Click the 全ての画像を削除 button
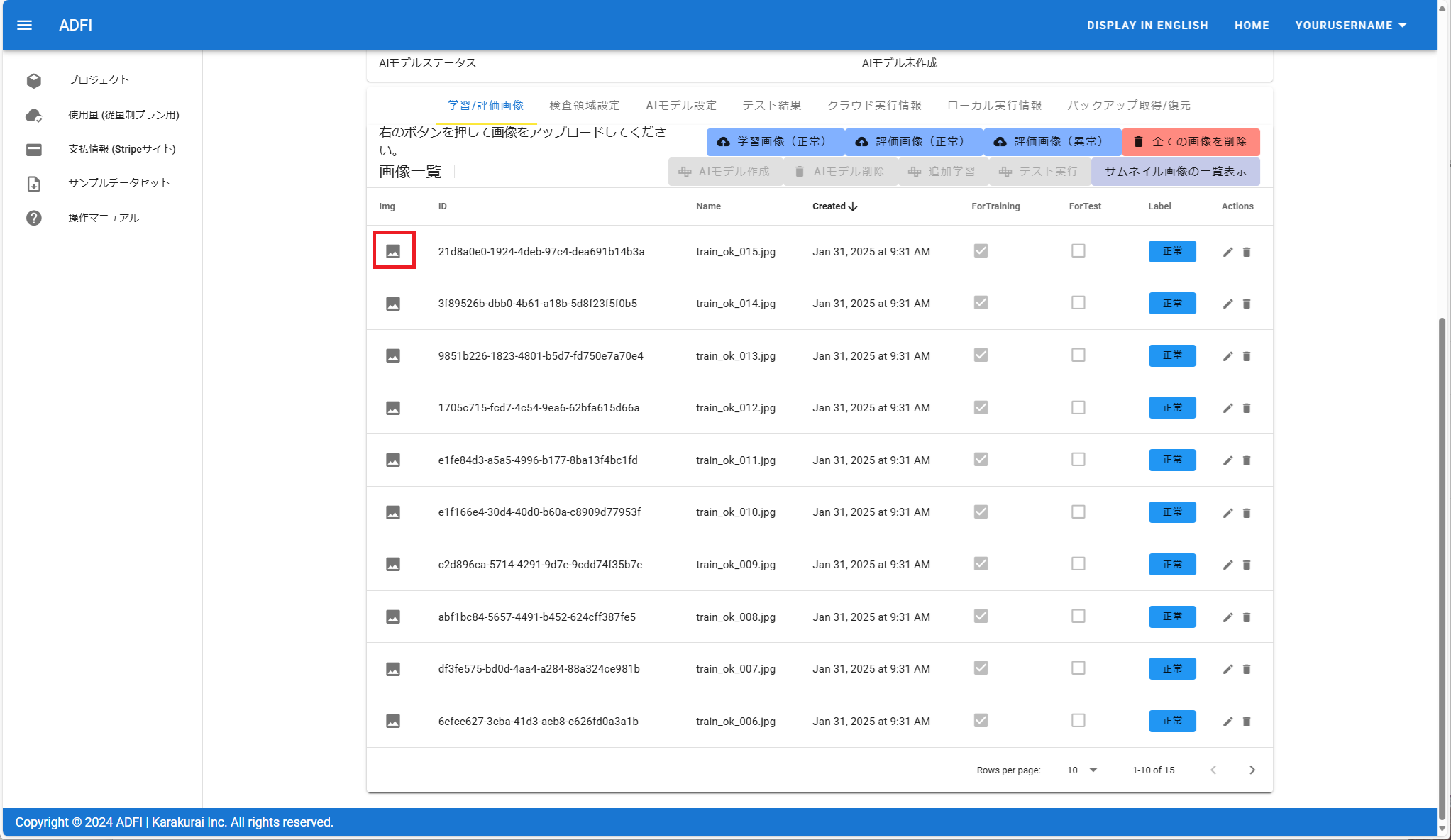Viewport: 1451px width, 840px height. [1191, 142]
